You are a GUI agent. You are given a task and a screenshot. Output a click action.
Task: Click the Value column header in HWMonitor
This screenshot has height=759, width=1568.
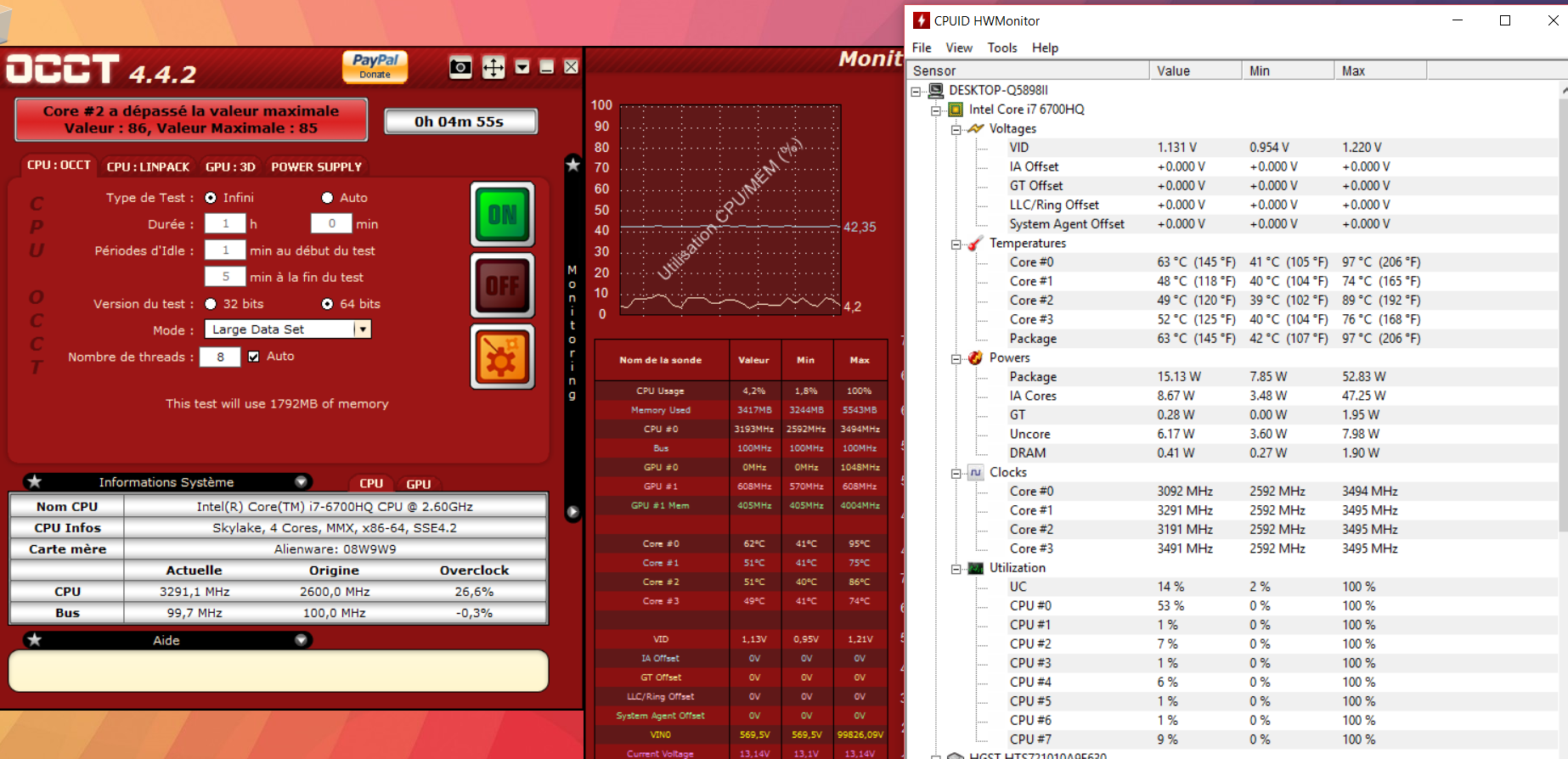tap(1195, 70)
